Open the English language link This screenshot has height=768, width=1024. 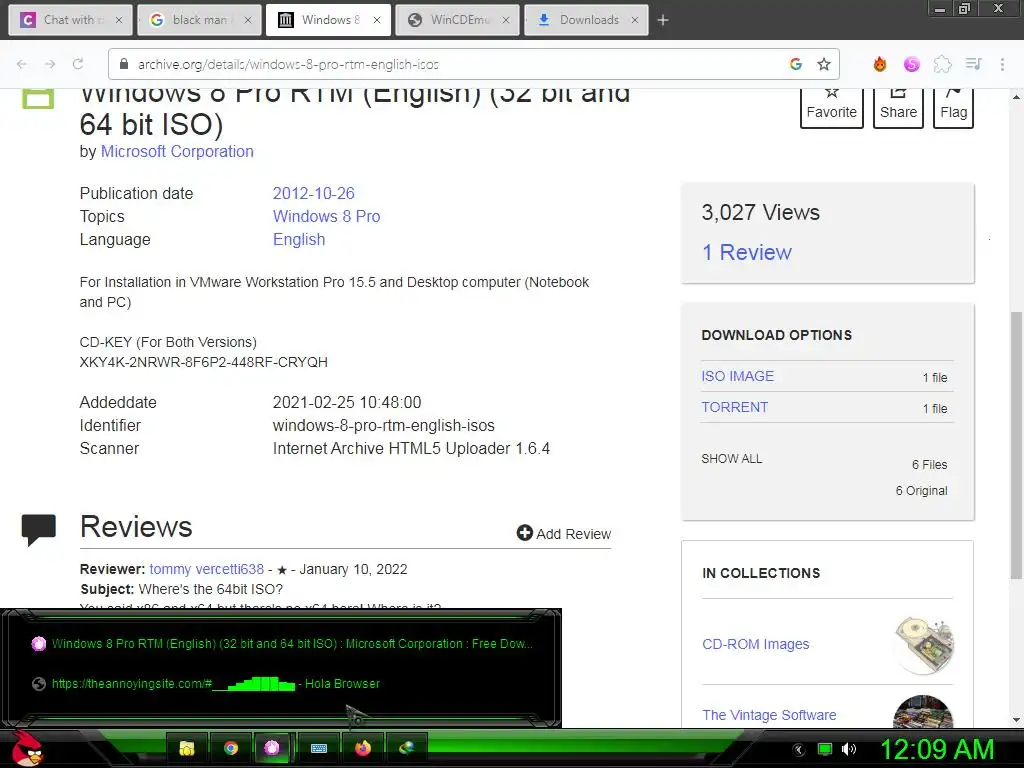coord(299,240)
